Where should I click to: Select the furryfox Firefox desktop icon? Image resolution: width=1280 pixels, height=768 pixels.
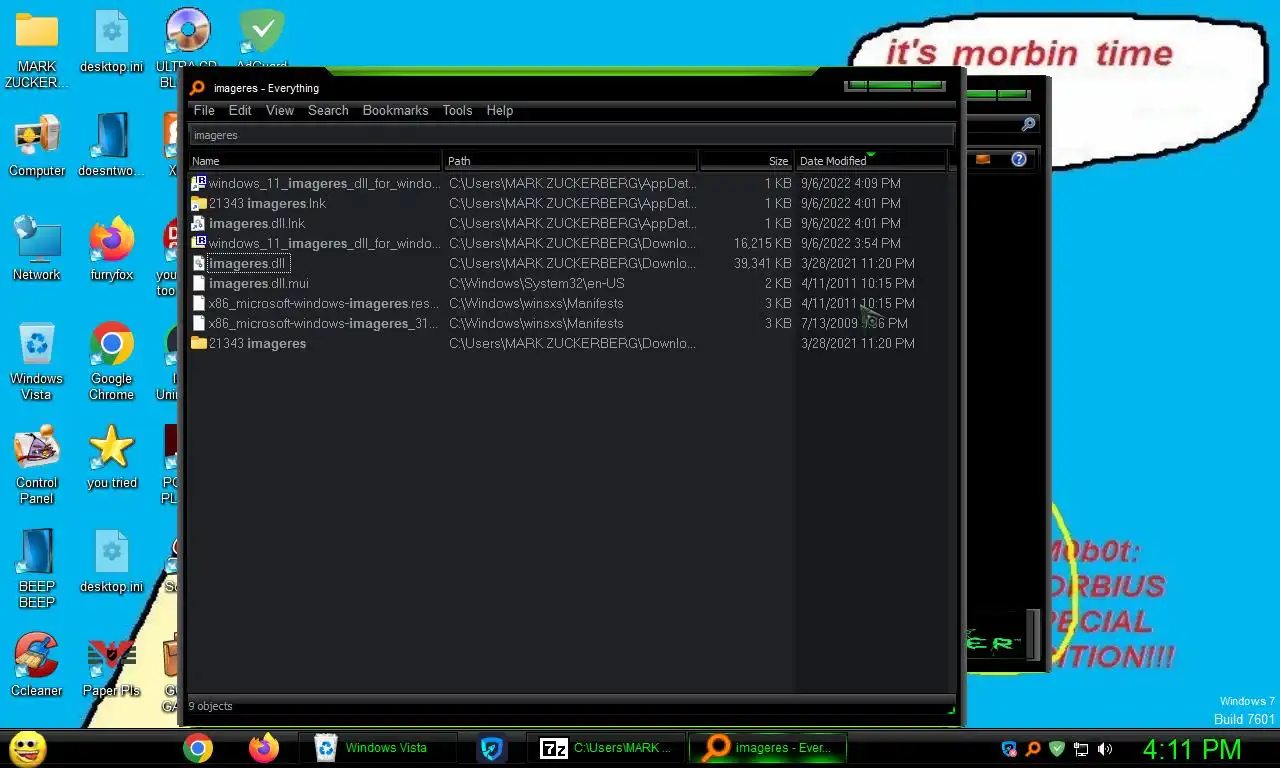pos(111,248)
